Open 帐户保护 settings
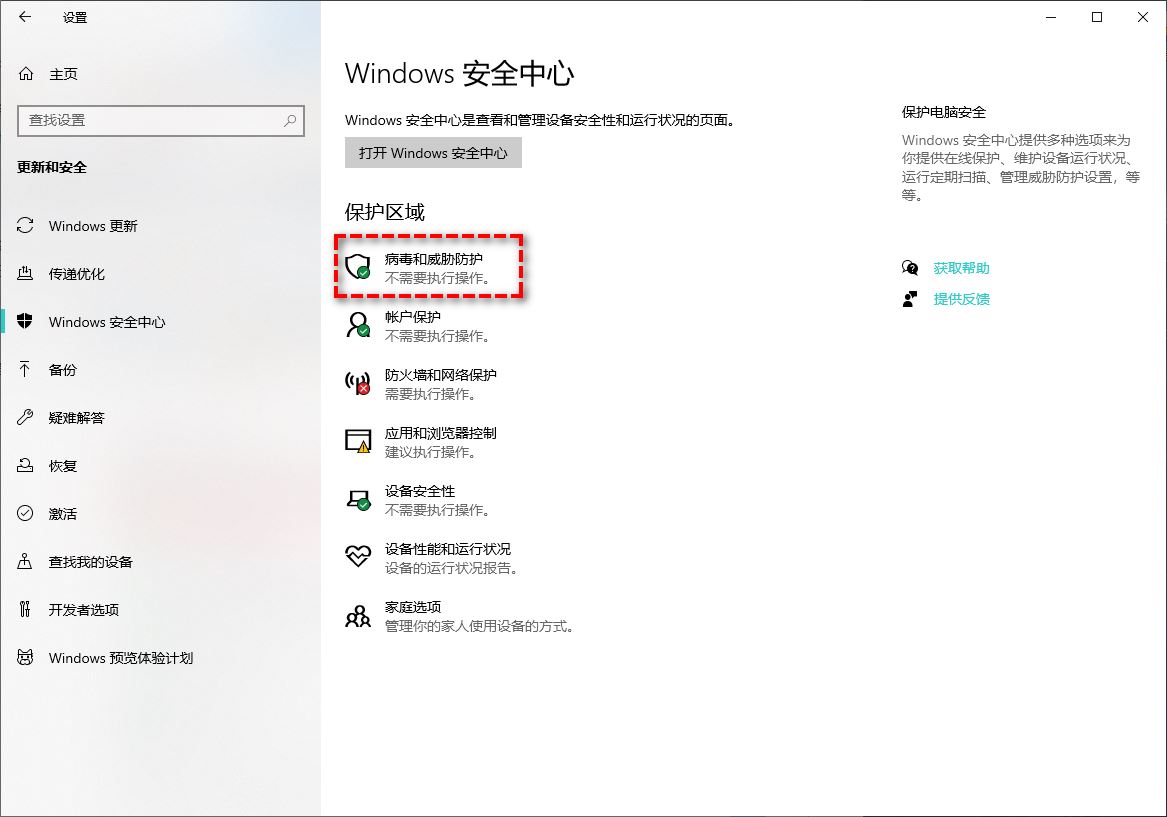The height and width of the screenshot is (817, 1167). coord(414,326)
